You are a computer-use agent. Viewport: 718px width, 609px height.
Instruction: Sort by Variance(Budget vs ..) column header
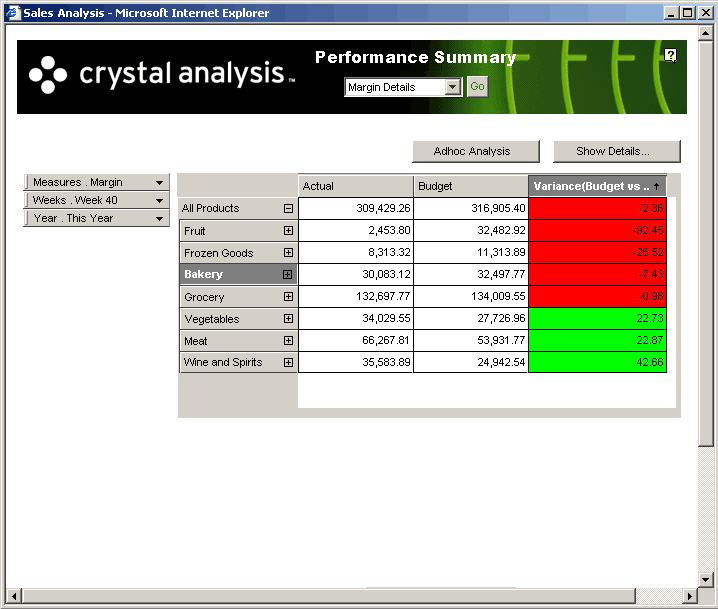click(597, 186)
